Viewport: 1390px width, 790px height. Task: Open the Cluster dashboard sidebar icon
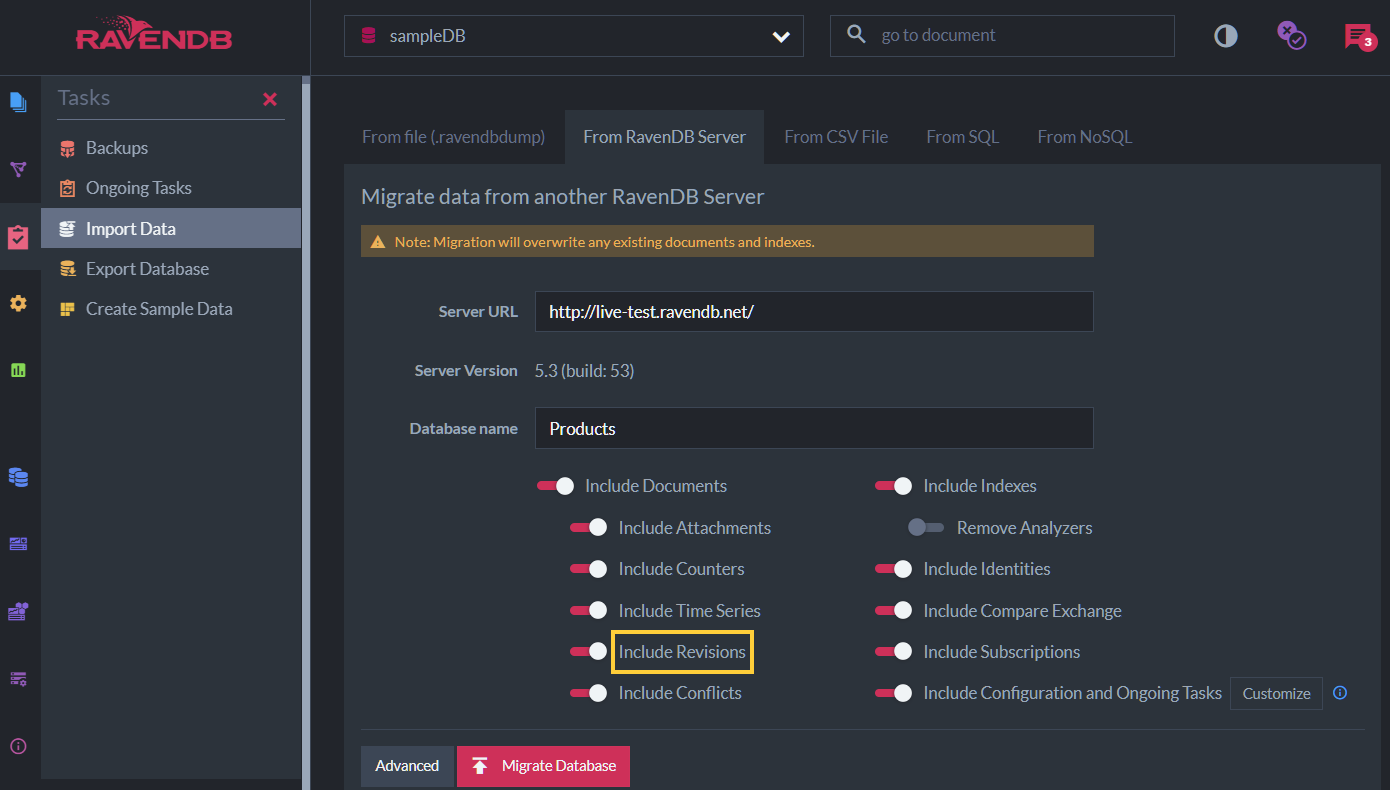pos(18,544)
